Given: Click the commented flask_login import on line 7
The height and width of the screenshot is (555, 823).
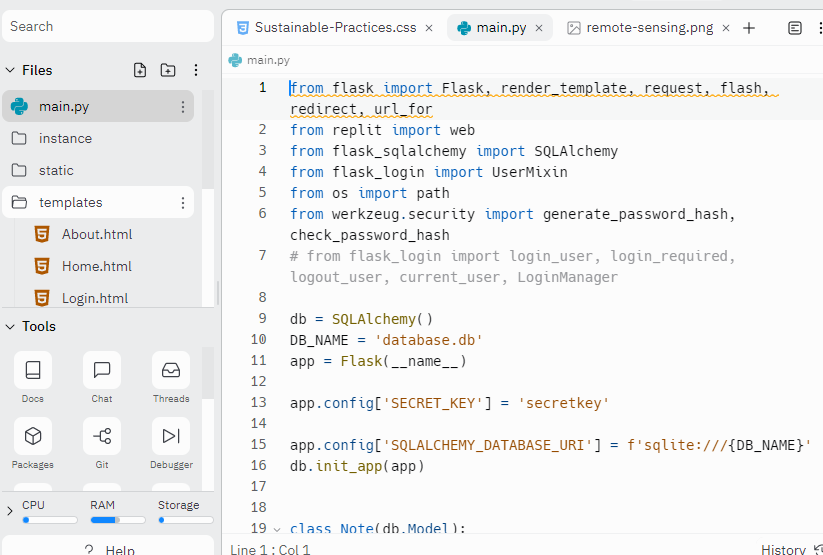Looking at the screenshot, I should click(x=512, y=266).
